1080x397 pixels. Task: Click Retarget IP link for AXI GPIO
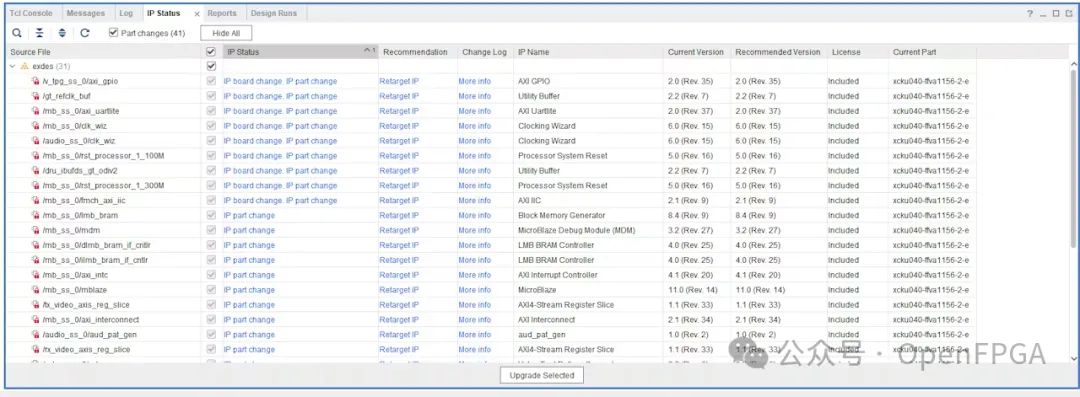coord(399,81)
